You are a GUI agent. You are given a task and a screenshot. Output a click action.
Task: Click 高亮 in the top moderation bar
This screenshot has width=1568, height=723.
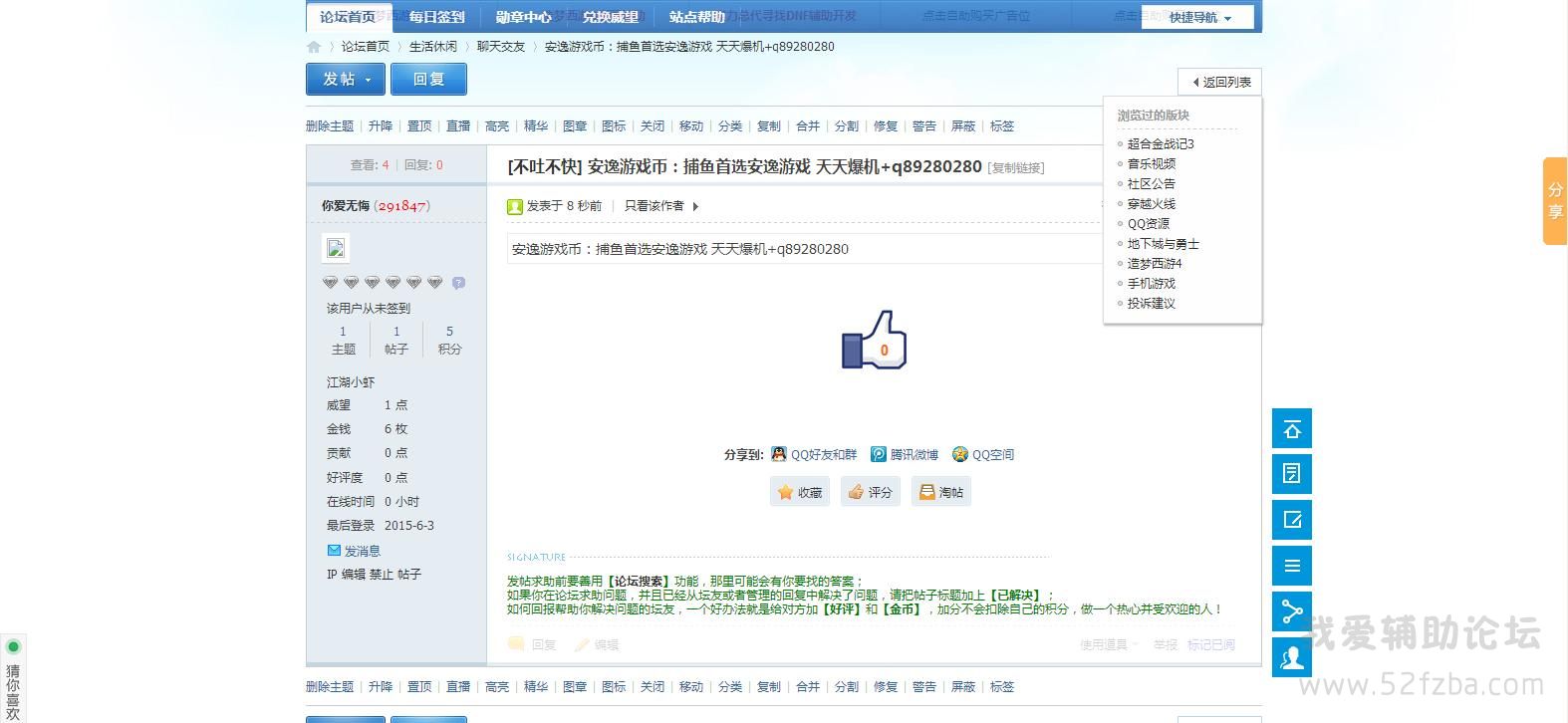497,126
